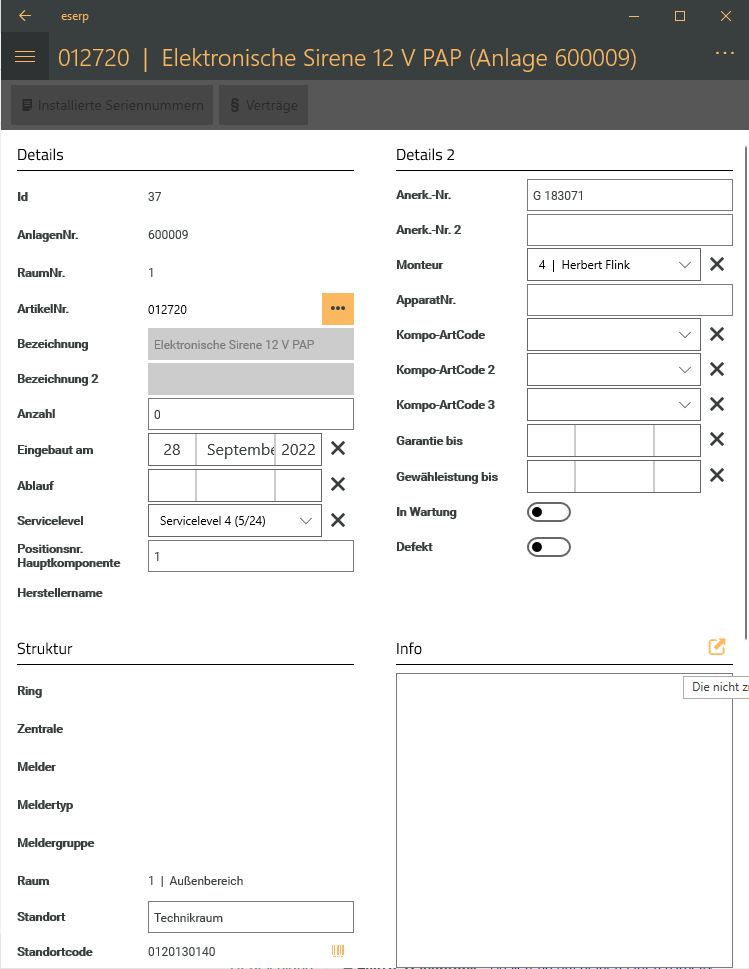Toggle the In Wartung switch
Screen dimensions: 749x969
[x=548, y=512]
